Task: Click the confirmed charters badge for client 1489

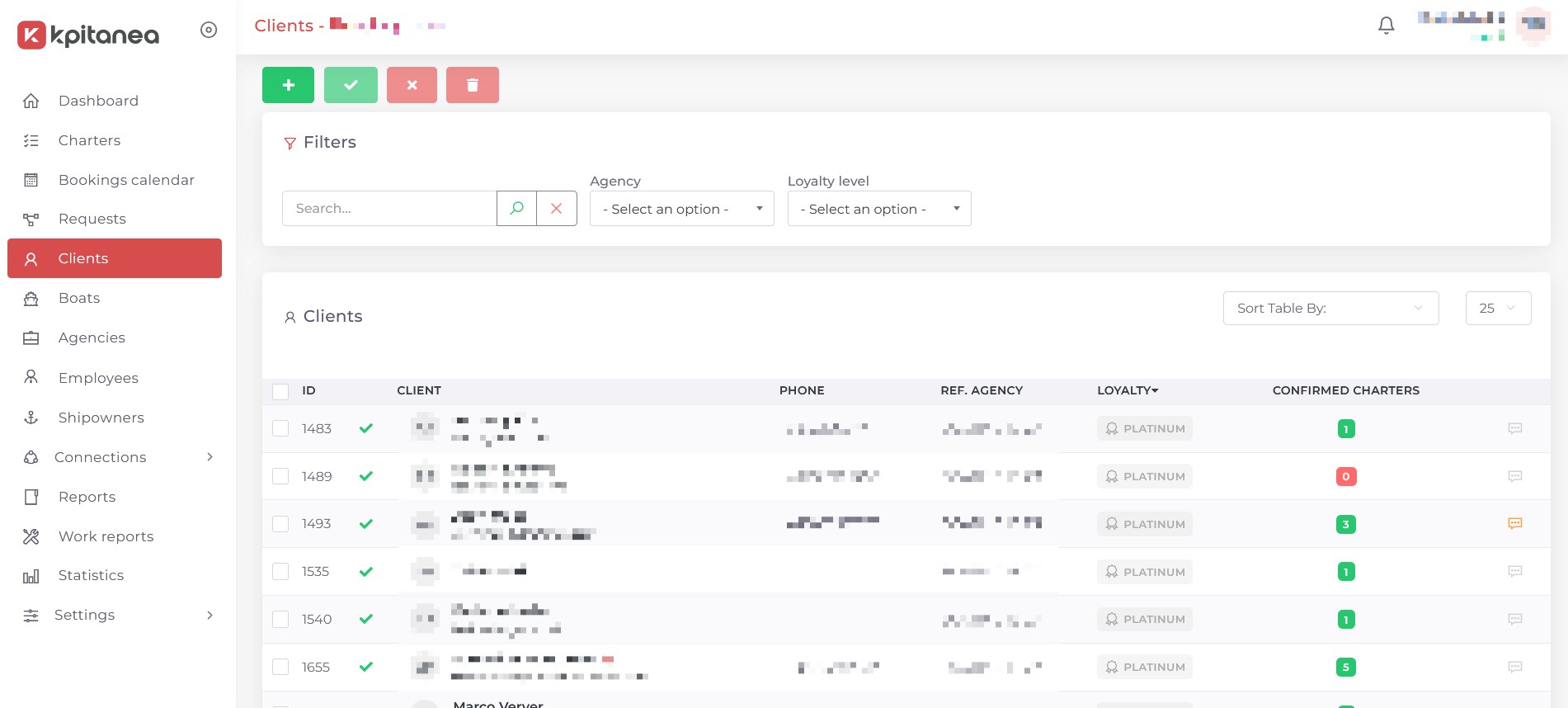Action: [1346, 476]
